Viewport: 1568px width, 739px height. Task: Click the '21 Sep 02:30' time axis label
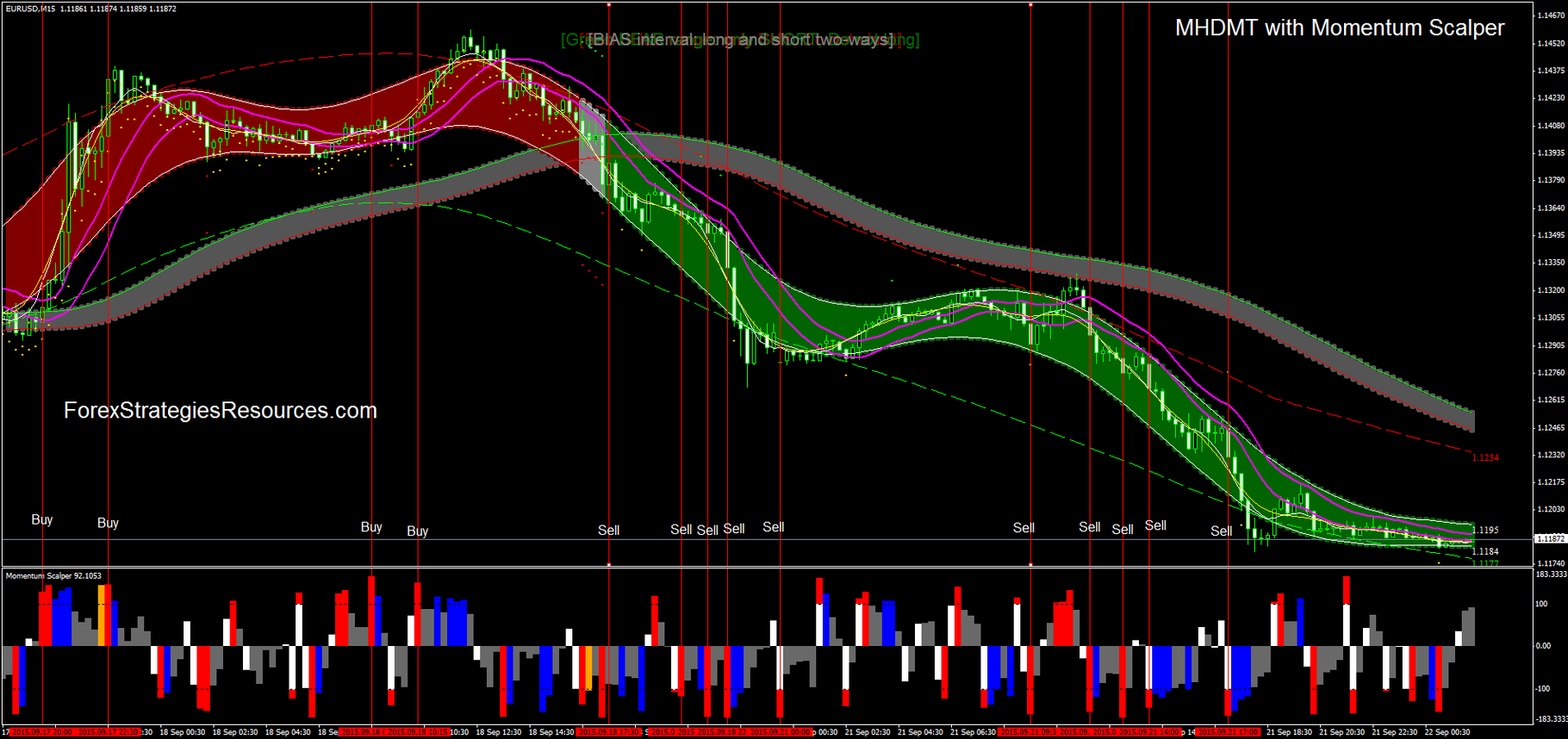coord(868,732)
